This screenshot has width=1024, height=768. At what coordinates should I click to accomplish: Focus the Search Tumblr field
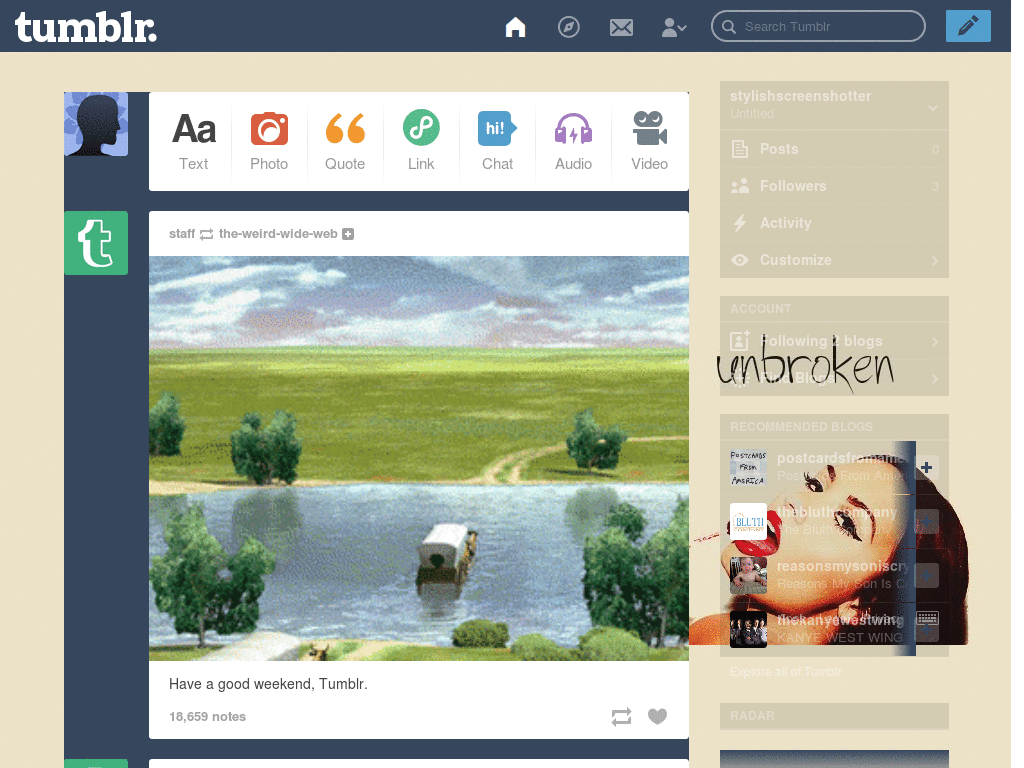point(818,26)
